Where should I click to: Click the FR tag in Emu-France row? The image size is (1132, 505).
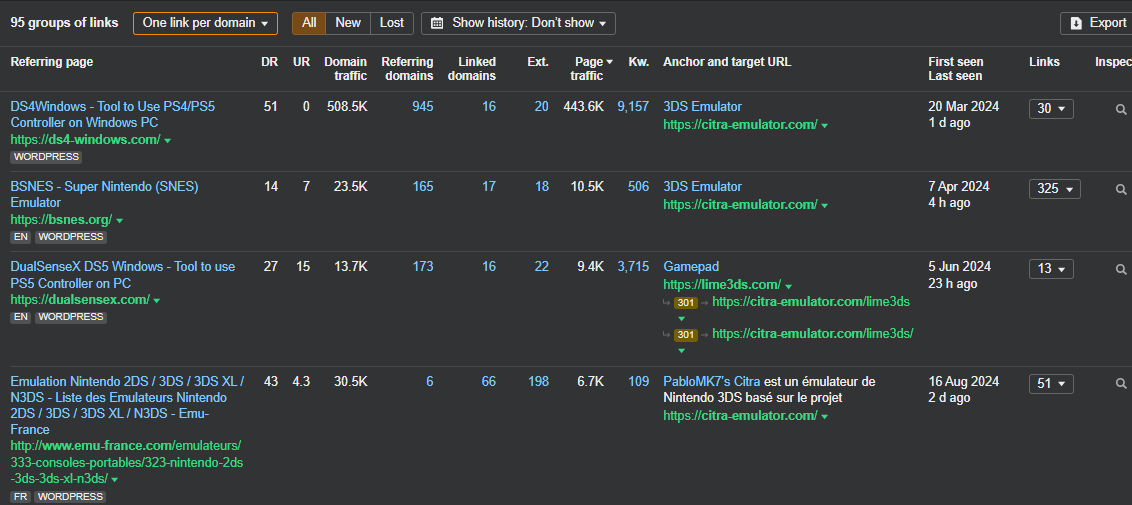[x=20, y=496]
